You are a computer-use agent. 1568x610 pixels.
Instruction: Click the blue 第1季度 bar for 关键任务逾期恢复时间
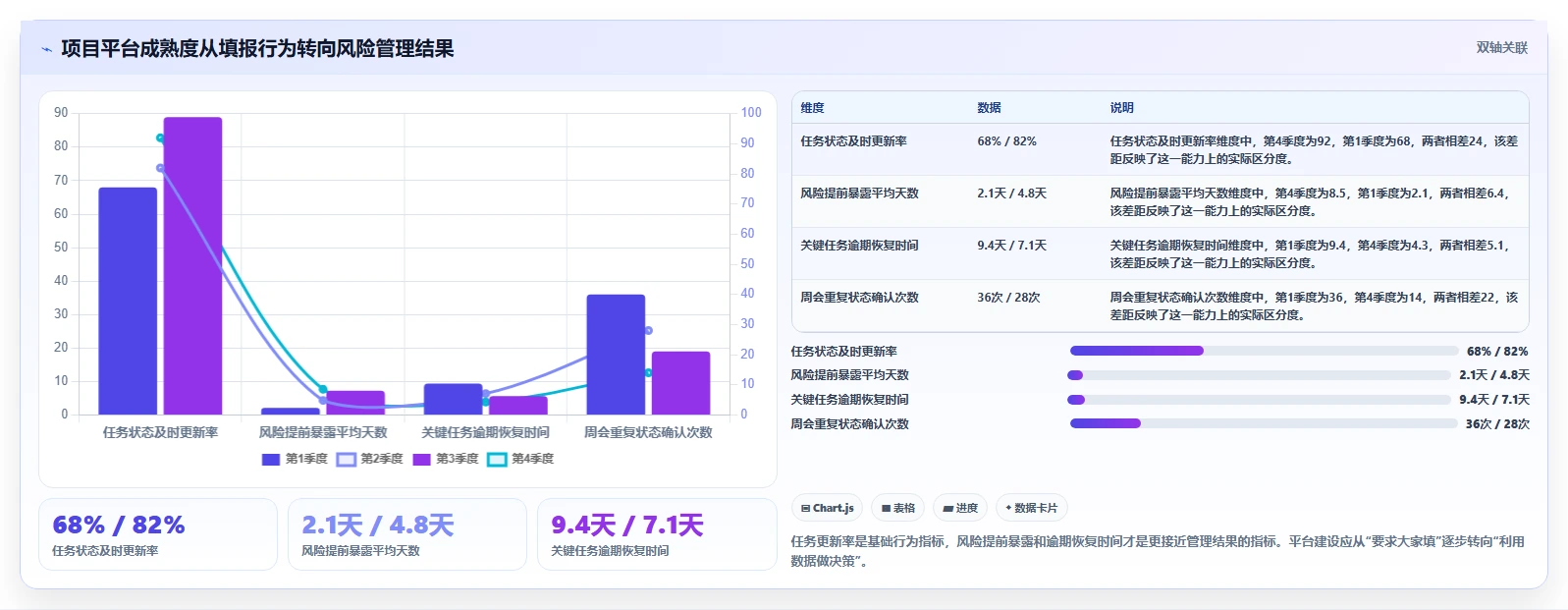[453, 399]
